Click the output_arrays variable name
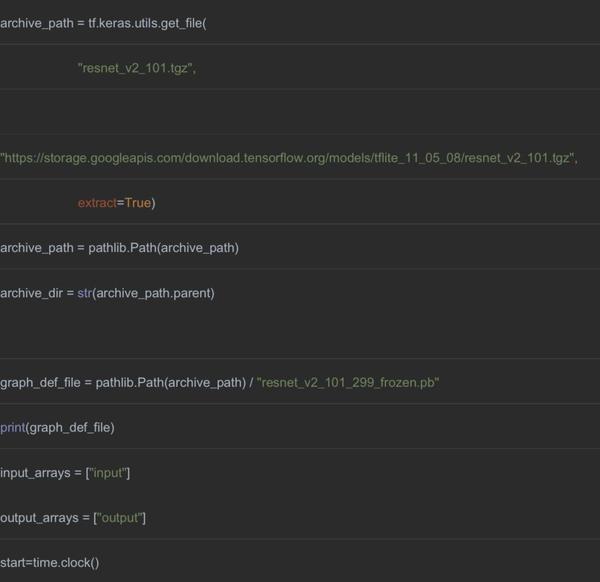Viewport: 600px width, 582px height. pos(39,518)
